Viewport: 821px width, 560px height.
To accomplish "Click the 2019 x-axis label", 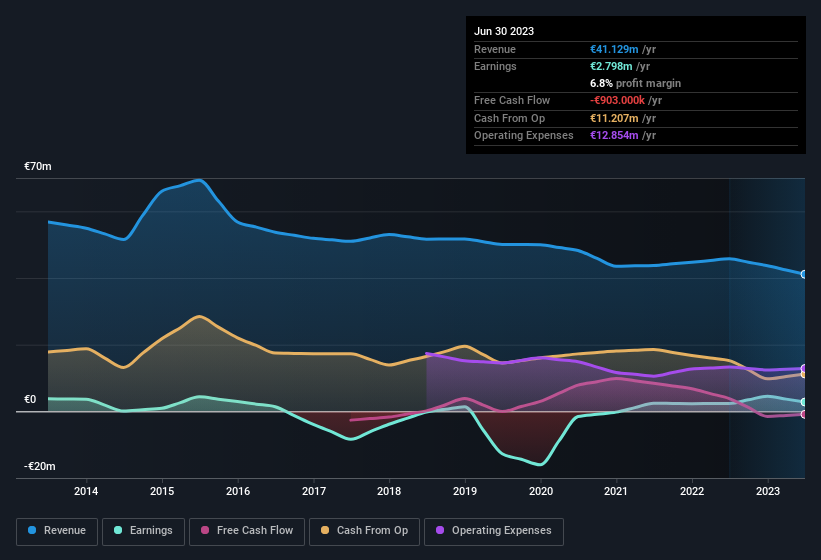I will click(x=465, y=491).
